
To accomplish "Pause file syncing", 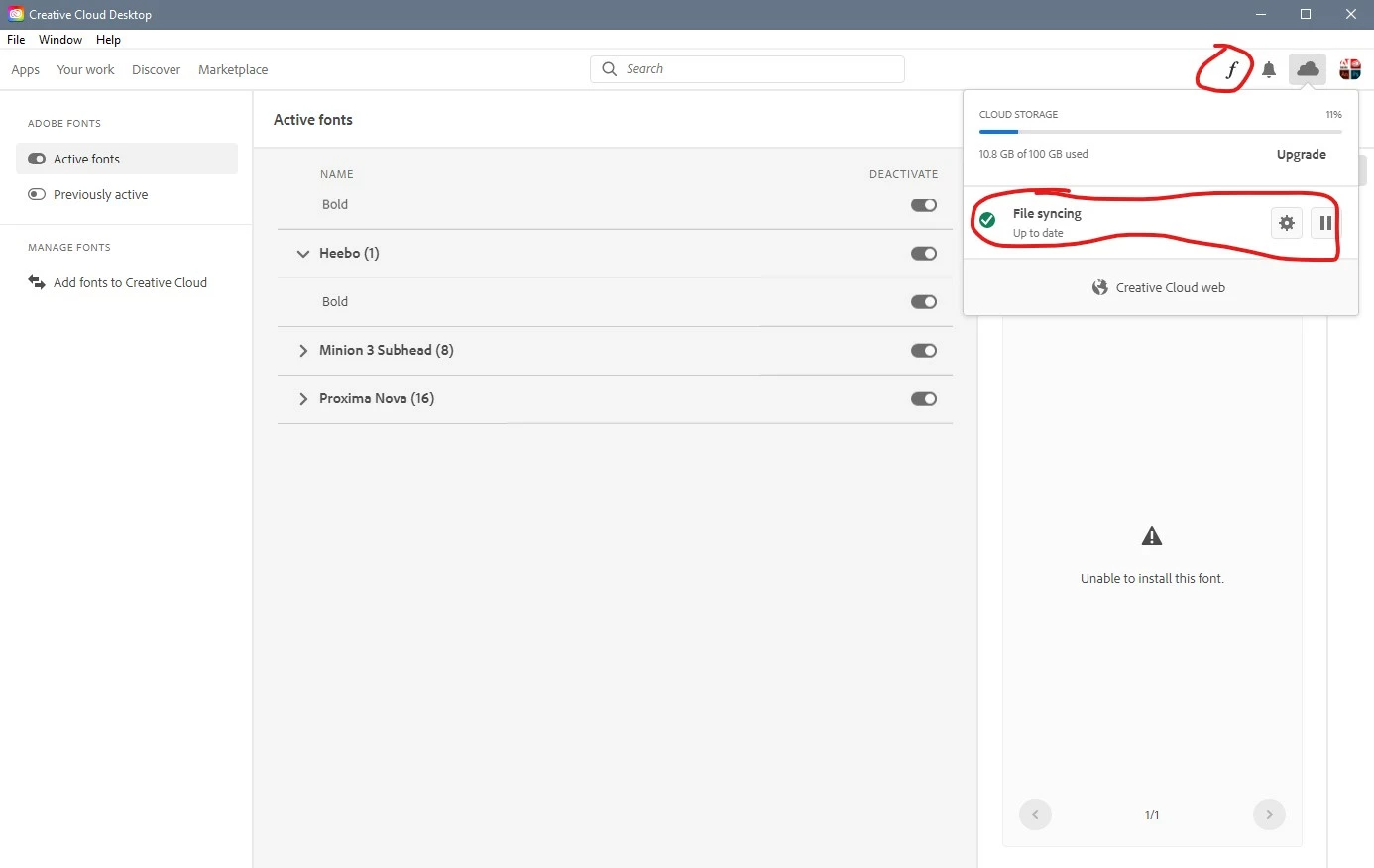I will 1324,223.
